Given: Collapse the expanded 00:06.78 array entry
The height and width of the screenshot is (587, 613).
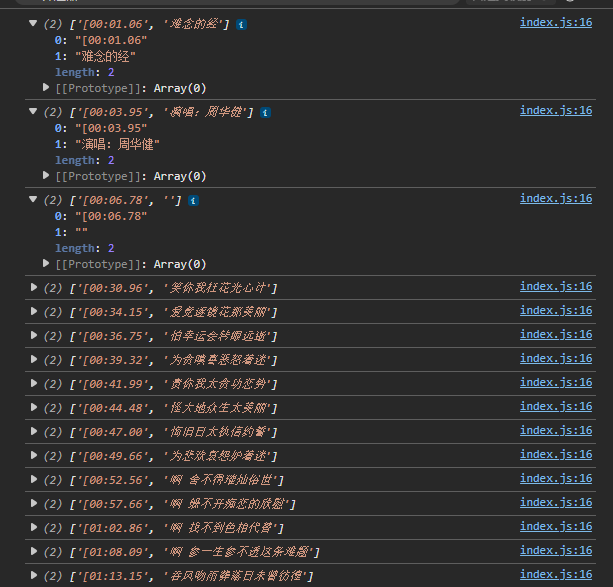Looking at the screenshot, I should click(x=33, y=199).
